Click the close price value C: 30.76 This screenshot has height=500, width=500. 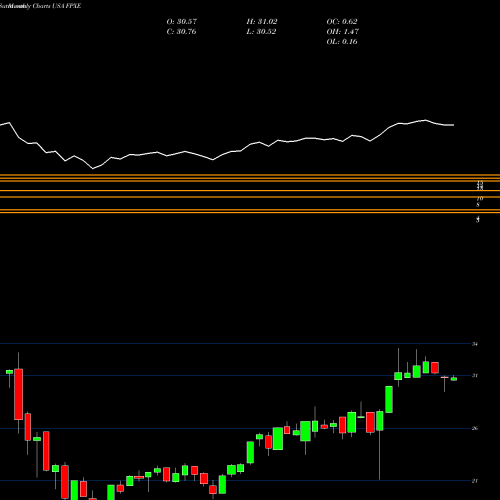pos(181,32)
